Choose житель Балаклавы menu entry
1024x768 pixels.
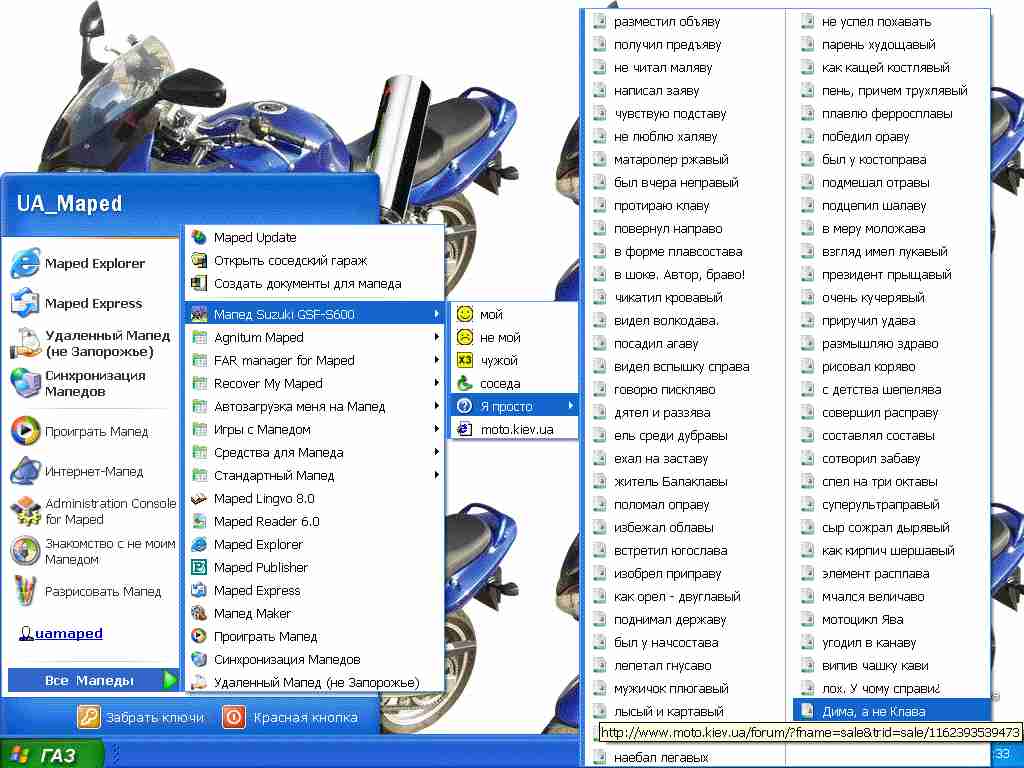tap(685, 482)
